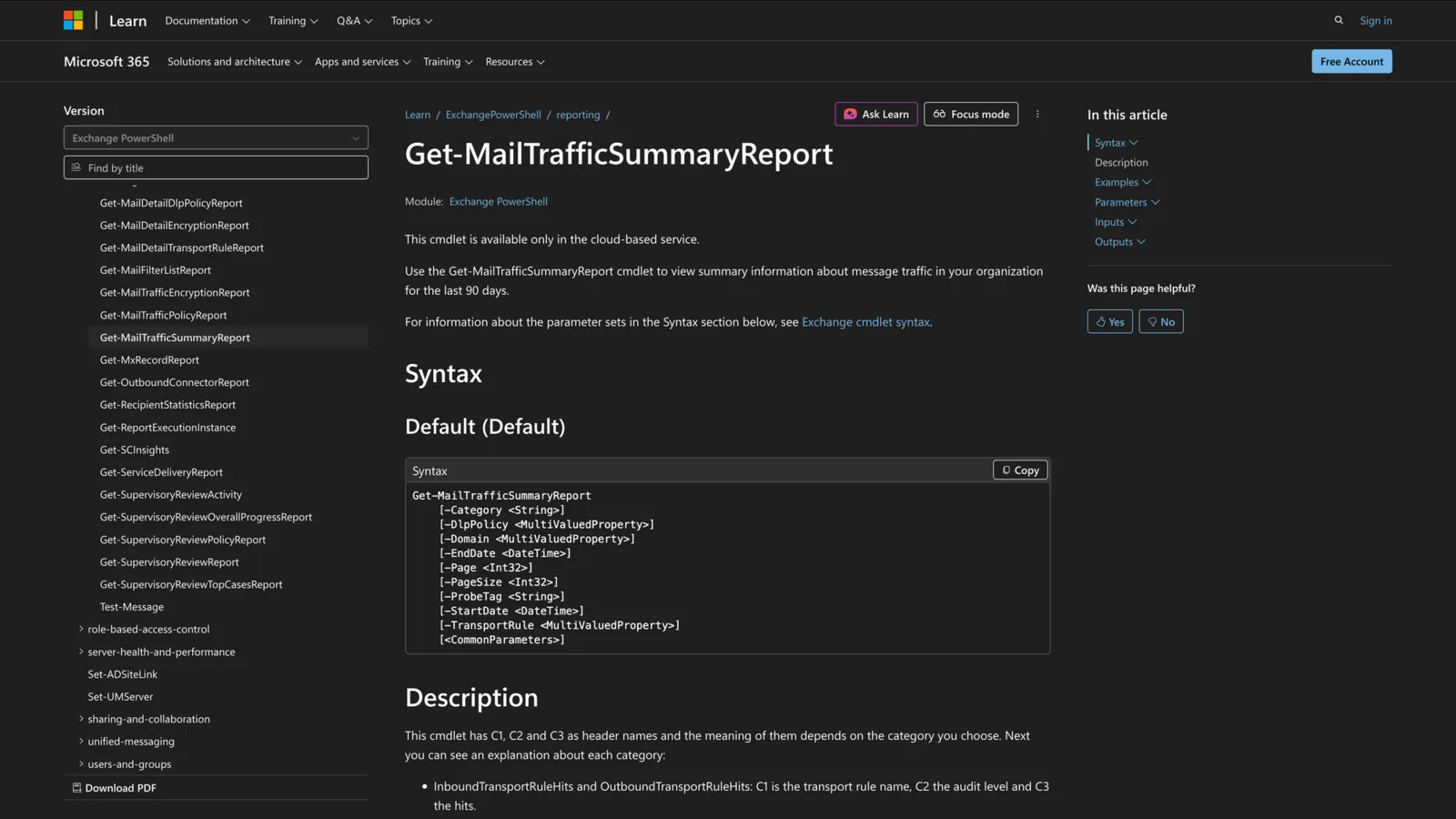Open Apps and services menu
This screenshot has width=1456, height=819.
pos(362,62)
